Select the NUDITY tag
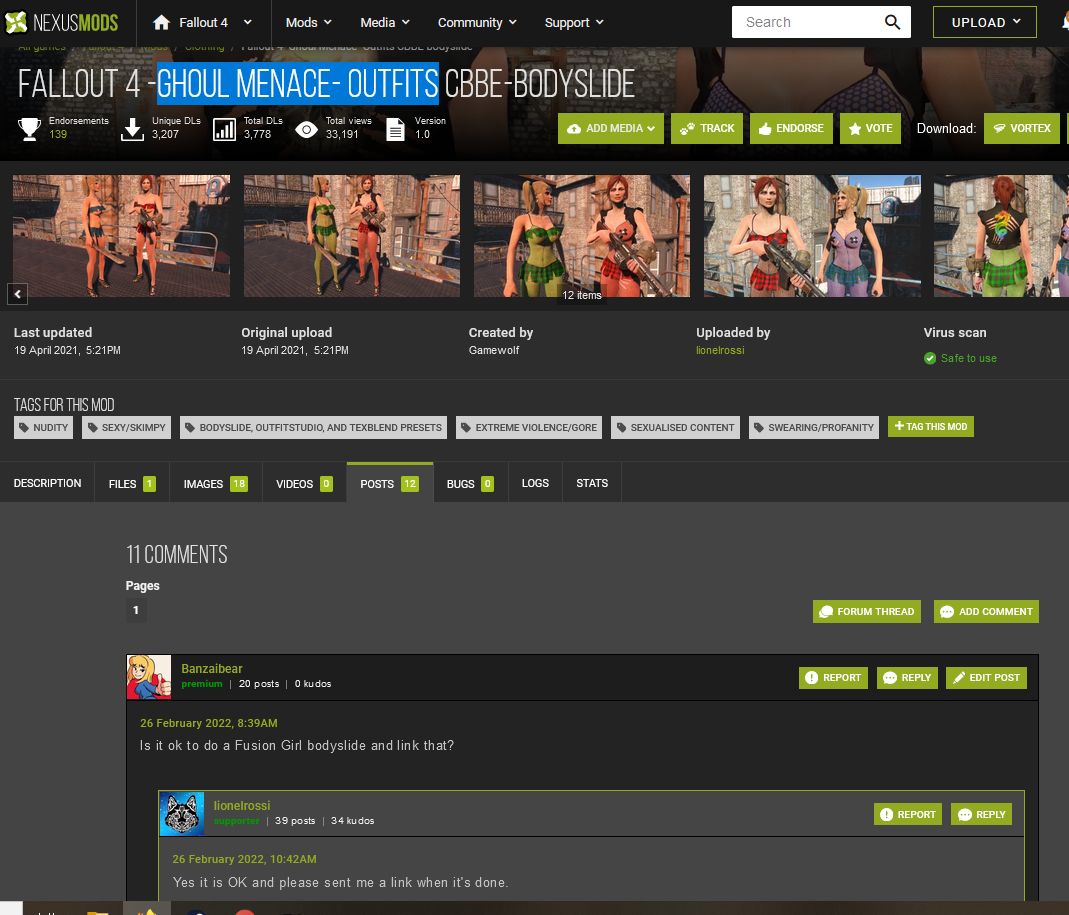1069x915 pixels. (x=44, y=428)
